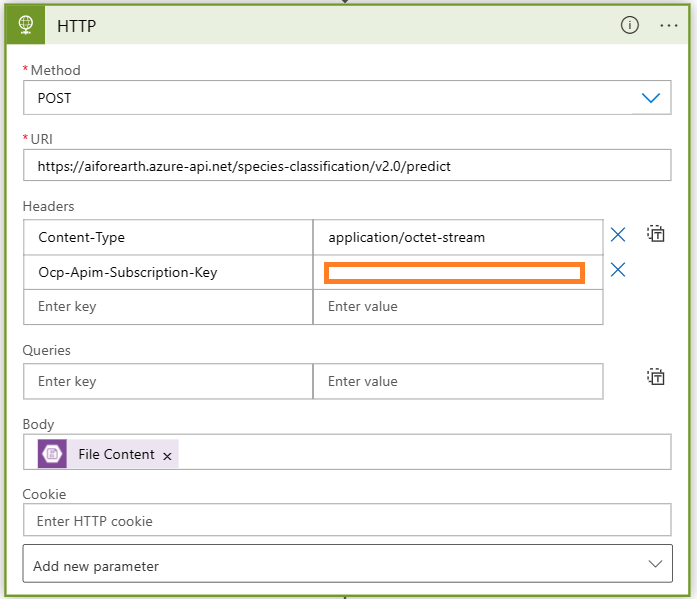Delete the Content-Type header row
Screen dimensions: 697x599
(x=618, y=235)
